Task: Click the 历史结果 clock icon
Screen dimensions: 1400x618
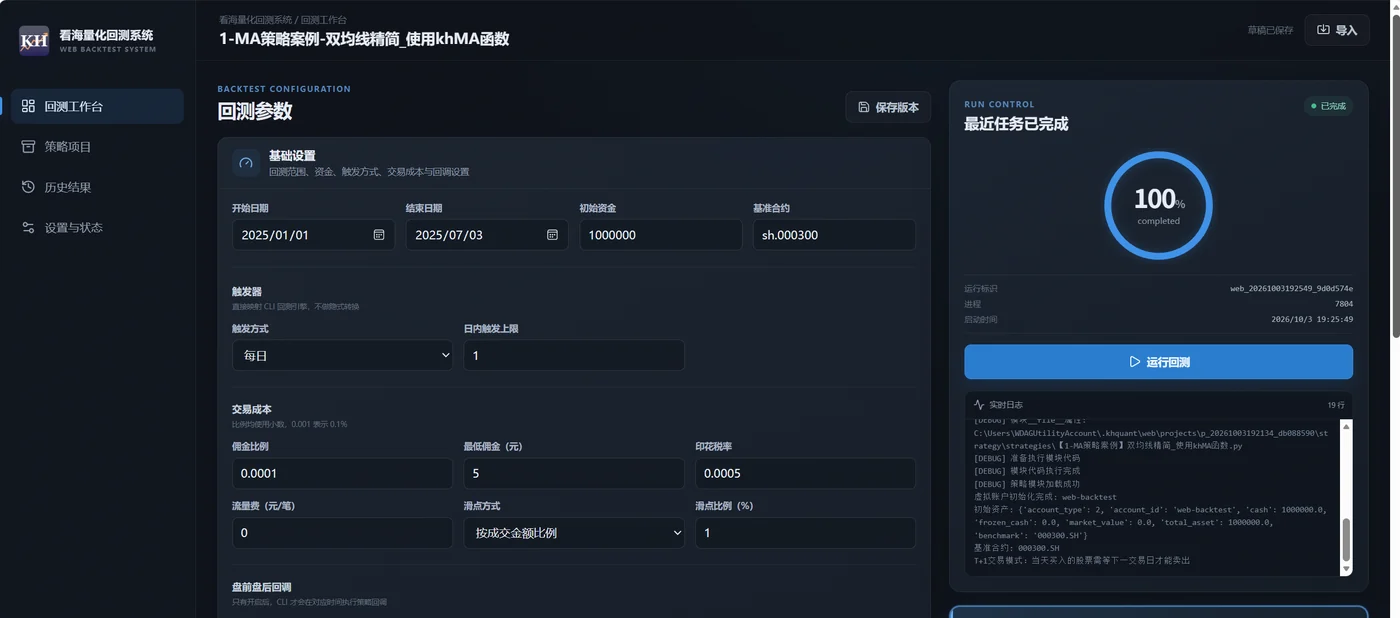Action: coord(28,187)
